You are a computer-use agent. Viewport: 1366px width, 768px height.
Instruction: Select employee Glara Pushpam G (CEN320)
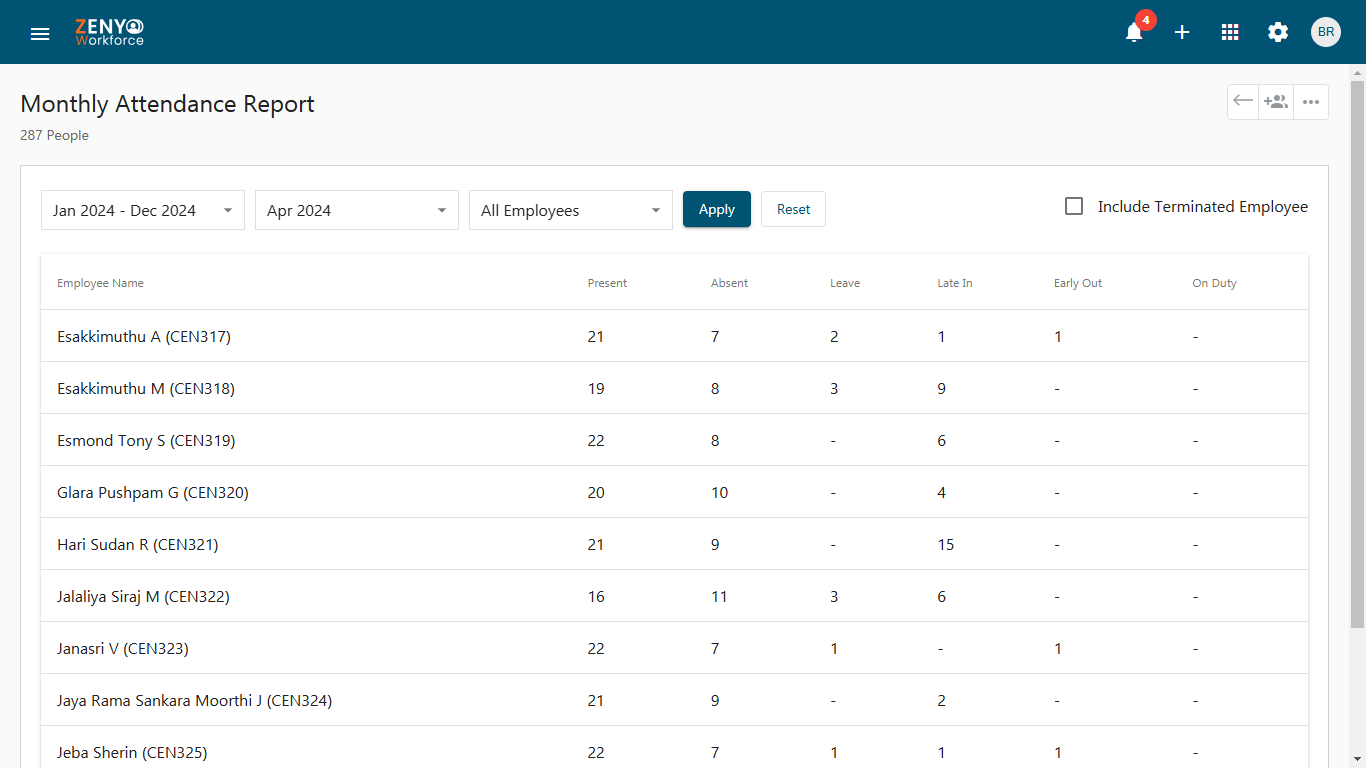coord(153,493)
